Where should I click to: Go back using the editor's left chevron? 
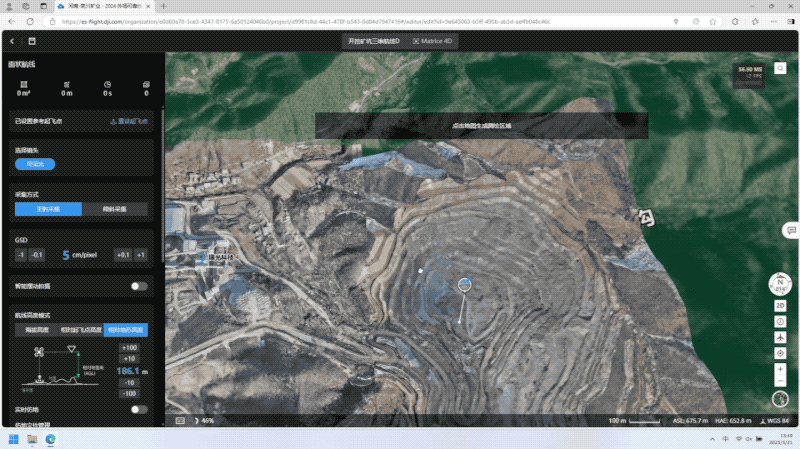(x=12, y=41)
